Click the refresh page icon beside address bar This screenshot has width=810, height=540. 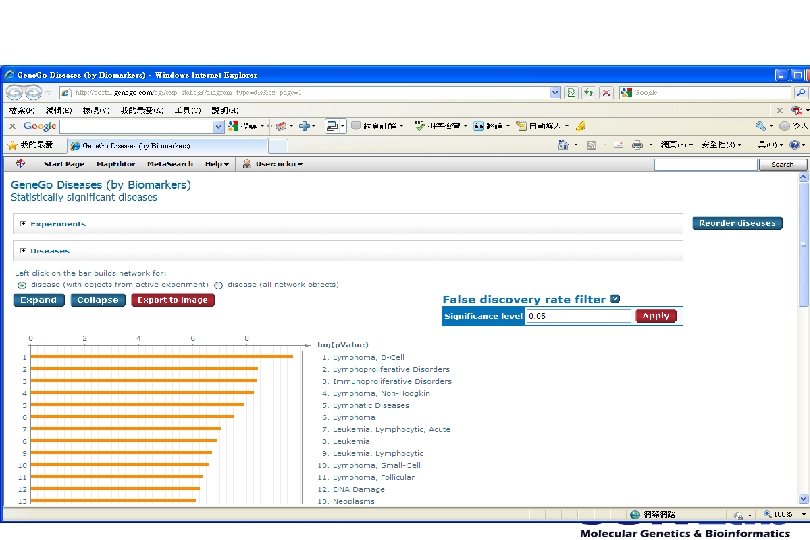[x=588, y=92]
